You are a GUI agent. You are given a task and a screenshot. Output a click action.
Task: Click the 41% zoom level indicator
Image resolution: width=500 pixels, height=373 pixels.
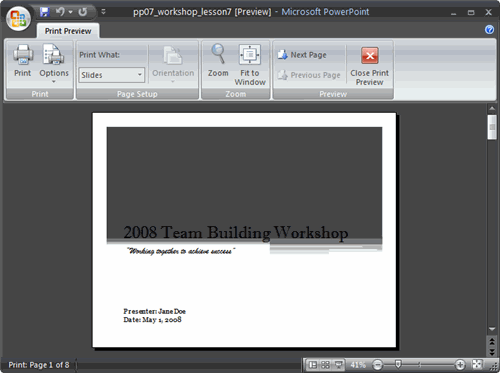coord(358,365)
